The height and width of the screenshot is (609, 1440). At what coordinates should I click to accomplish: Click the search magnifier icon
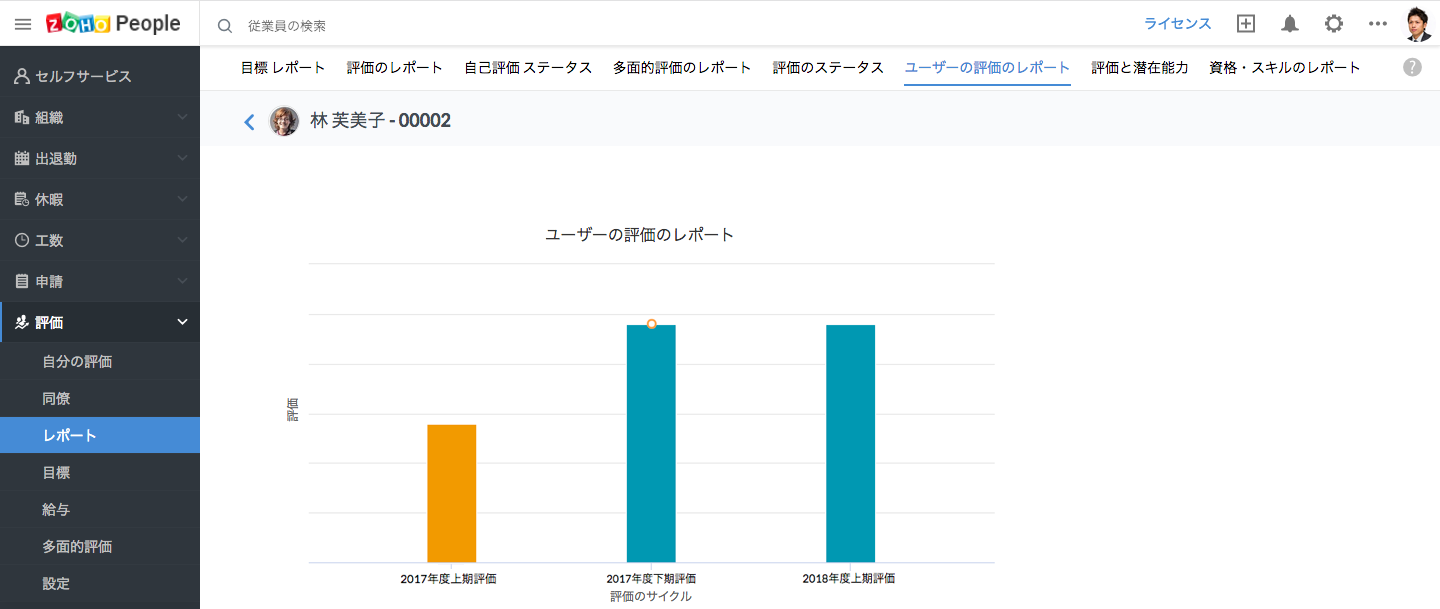pos(225,25)
